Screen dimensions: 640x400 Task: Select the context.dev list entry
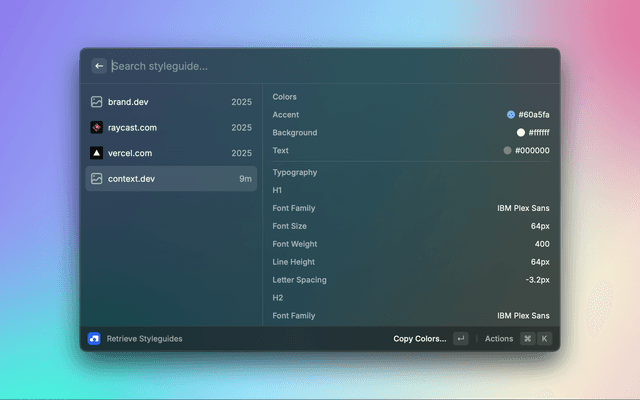tap(171, 178)
